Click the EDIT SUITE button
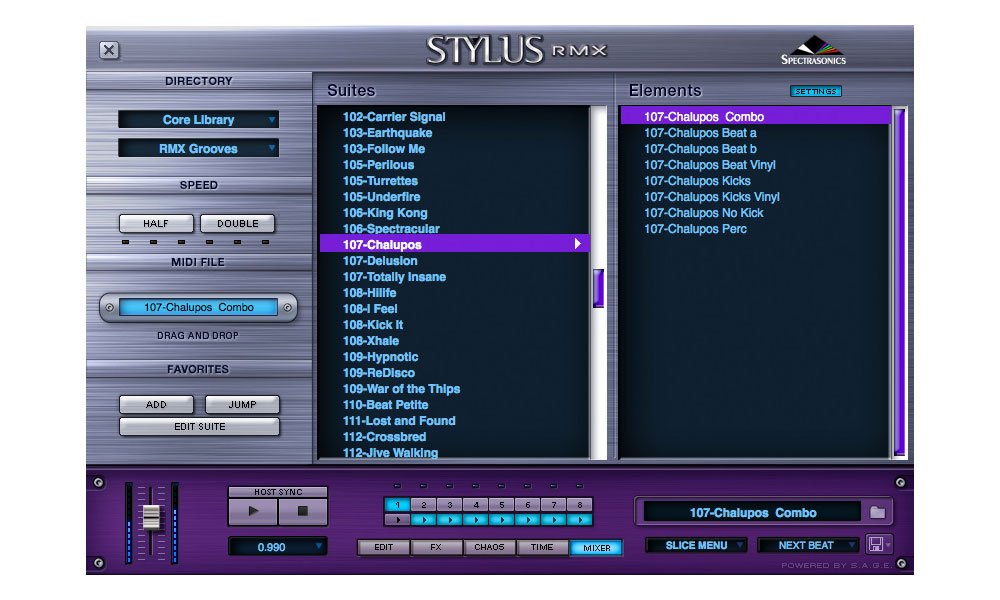The image size is (1000, 600). [x=198, y=426]
